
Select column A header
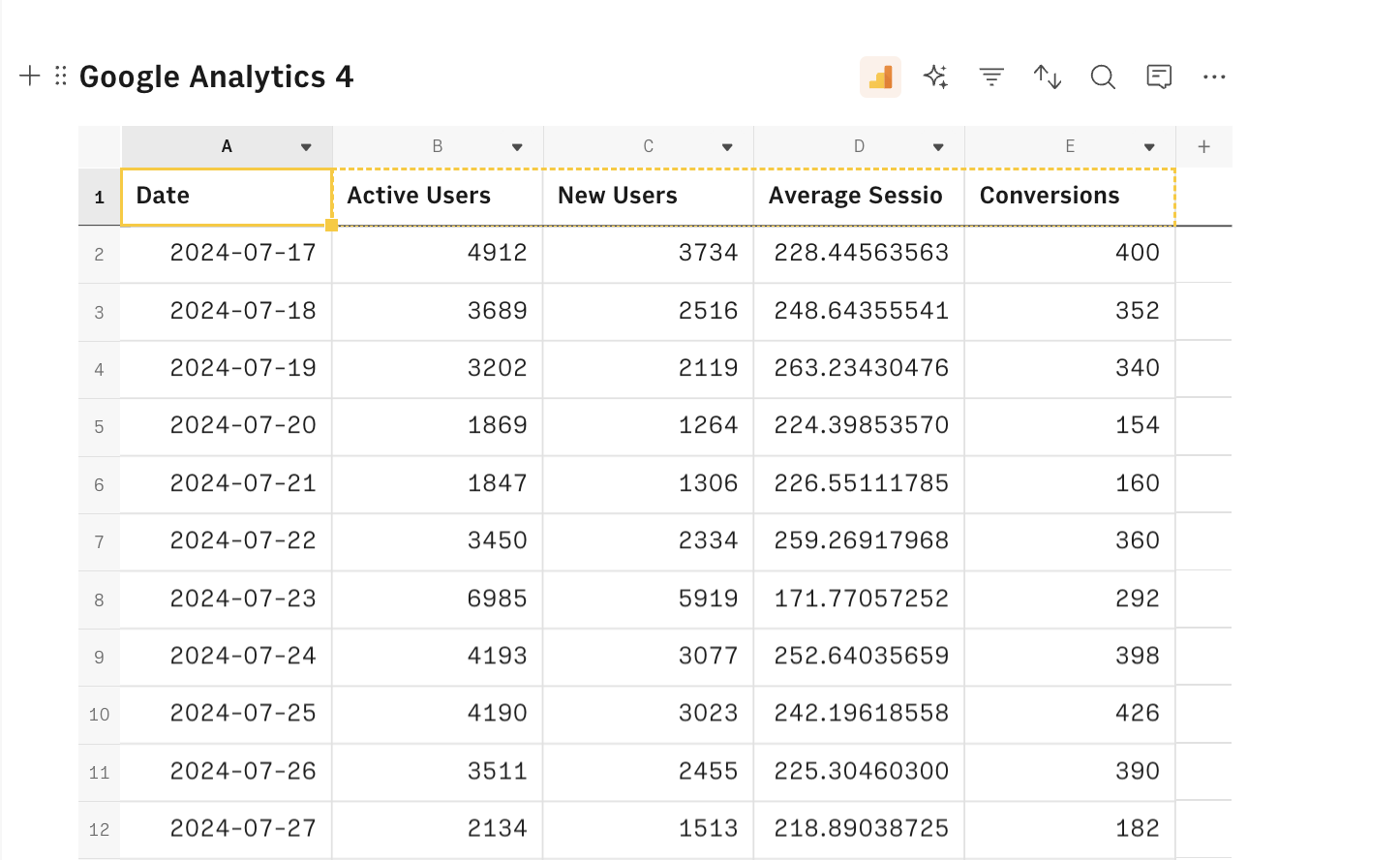click(227, 146)
